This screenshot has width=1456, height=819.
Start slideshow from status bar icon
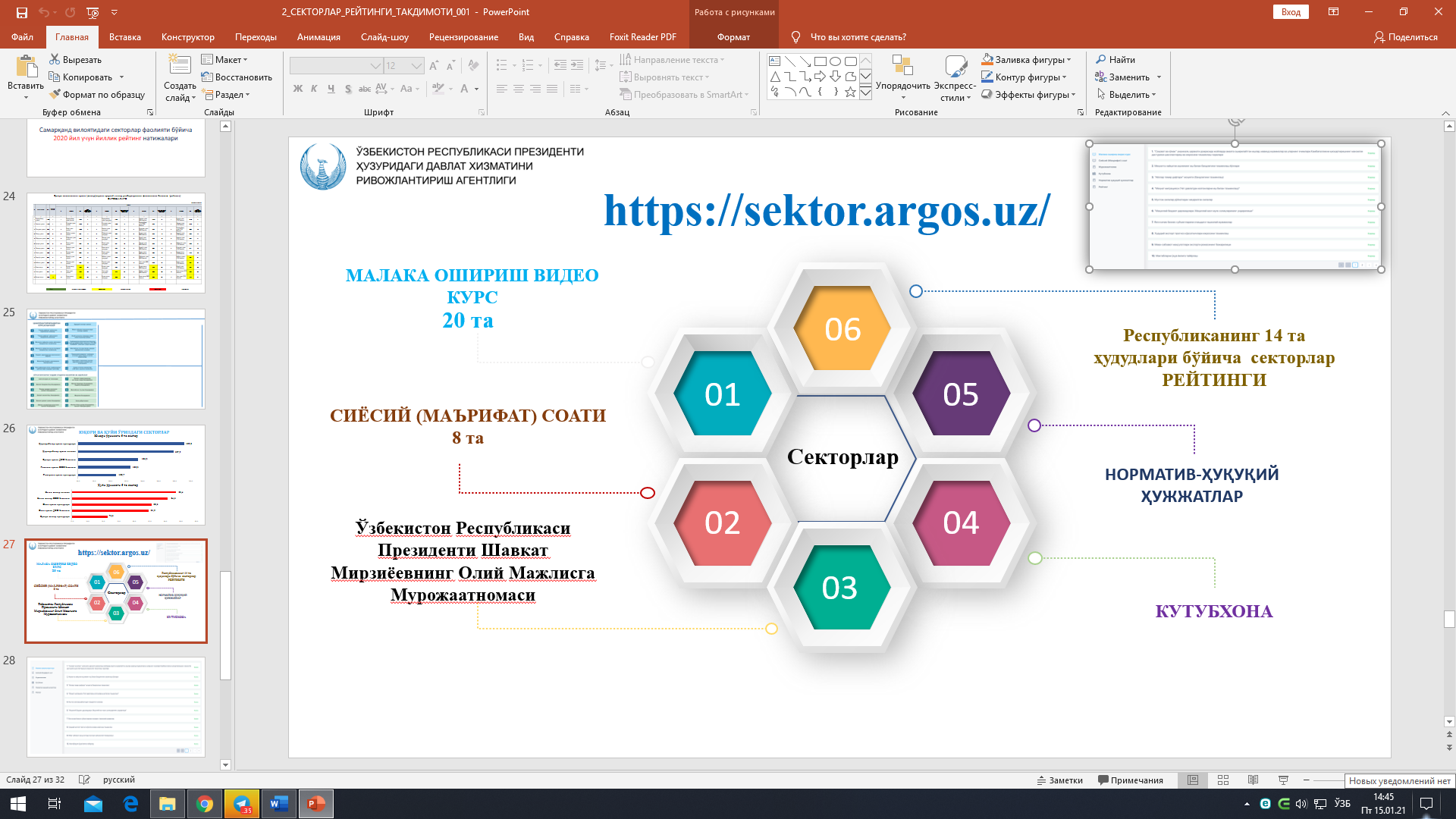pyautogui.click(x=1284, y=780)
